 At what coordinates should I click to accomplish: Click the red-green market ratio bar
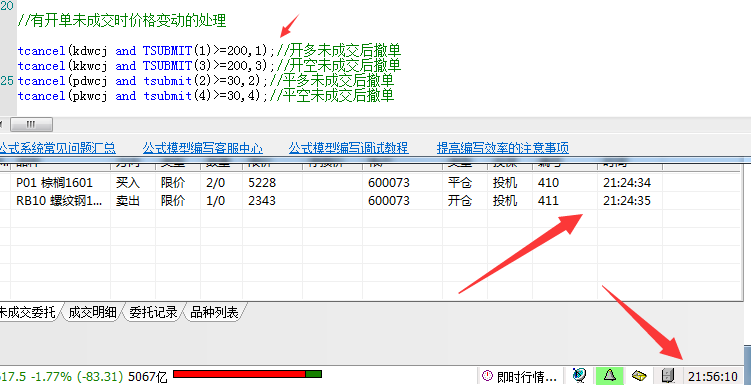(x=247, y=374)
